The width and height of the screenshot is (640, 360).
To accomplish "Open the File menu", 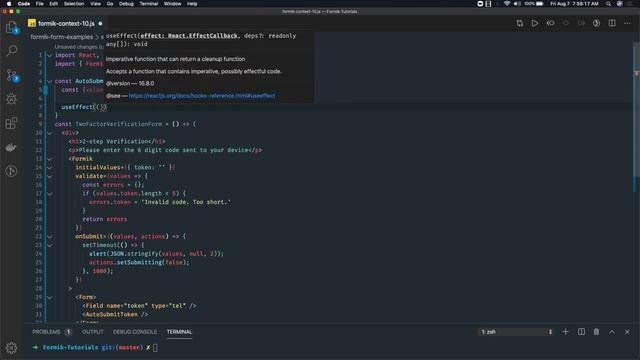I will (x=40, y=4).
